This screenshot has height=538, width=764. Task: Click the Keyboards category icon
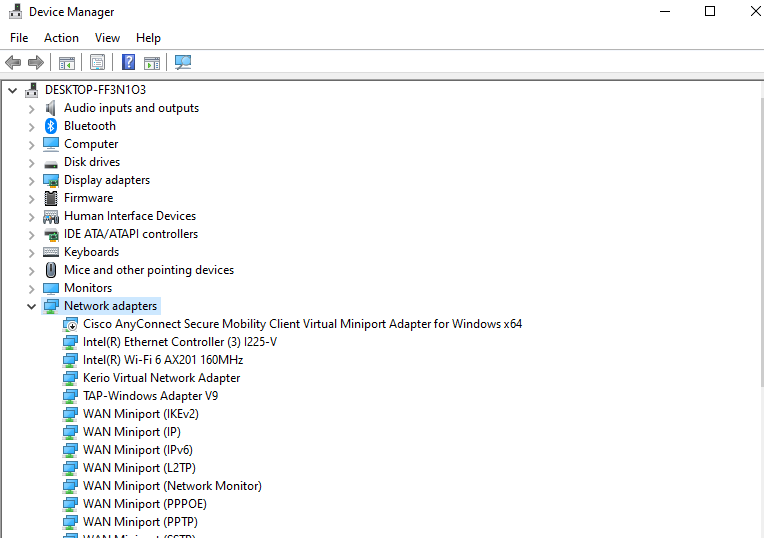click(51, 252)
